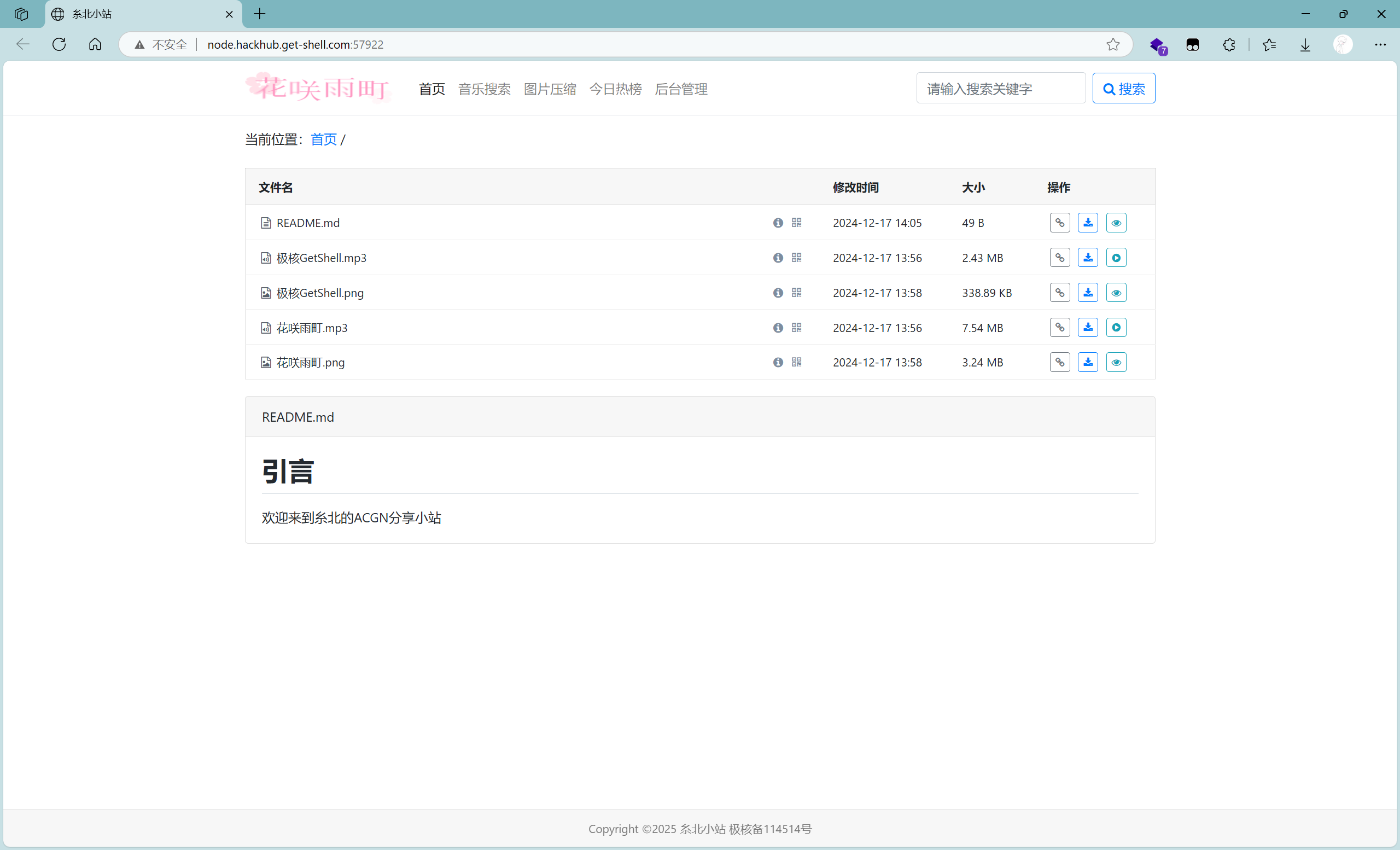This screenshot has width=1400, height=850.
Task: Click the search keyword input field
Action: pyautogui.click(x=1001, y=88)
